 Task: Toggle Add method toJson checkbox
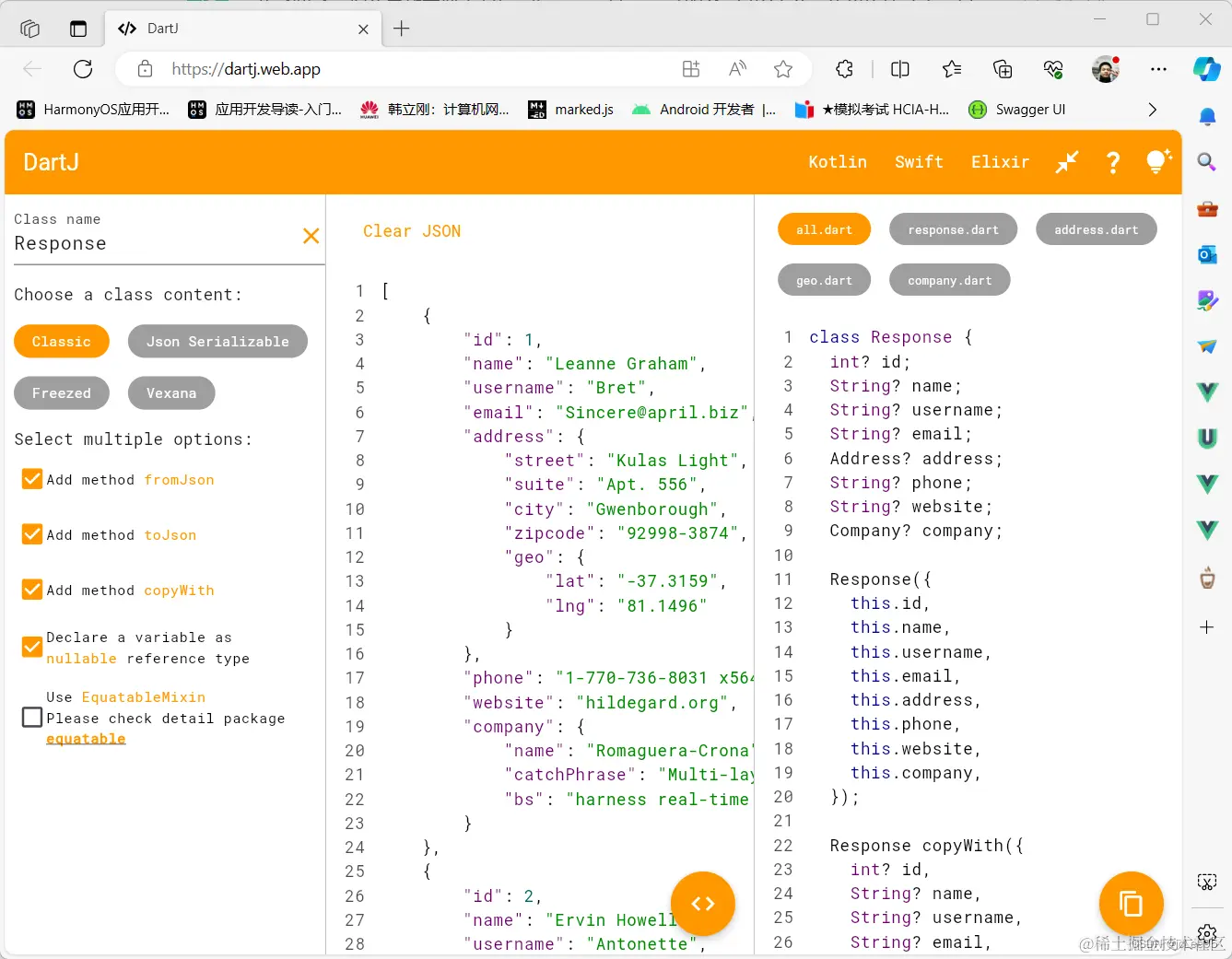pyautogui.click(x=32, y=534)
